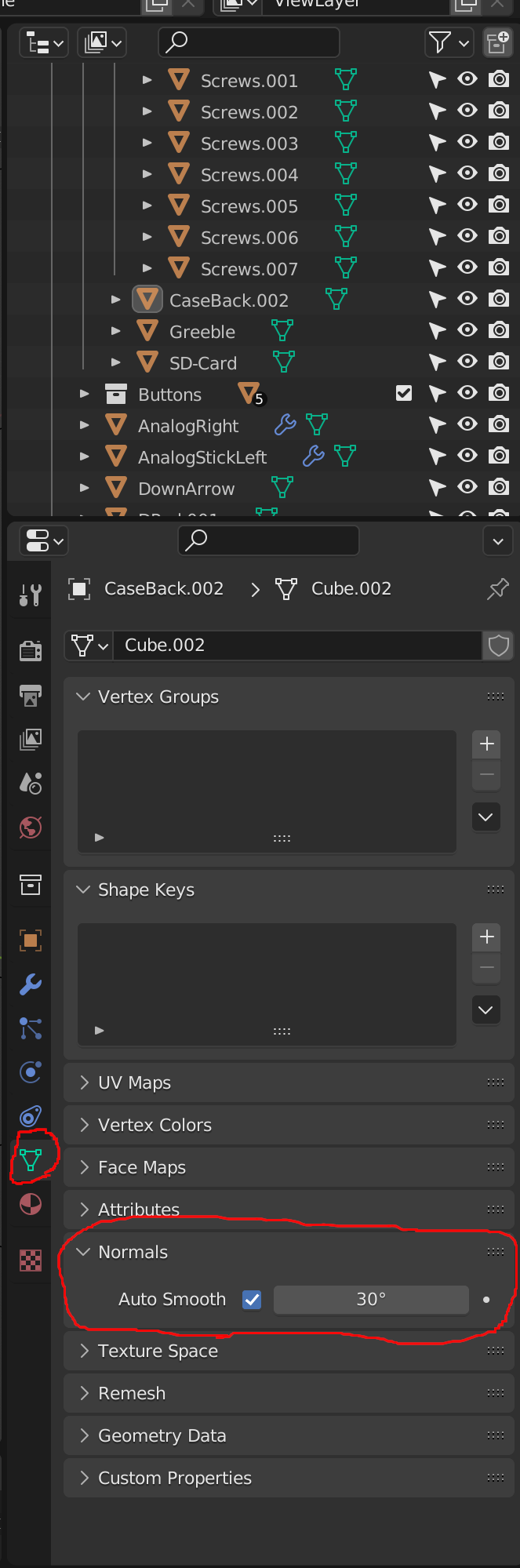Toggle the Auto Smooth checkbox
Image resolution: width=520 pixels, height=1568 pixels.
point(252,1300)
